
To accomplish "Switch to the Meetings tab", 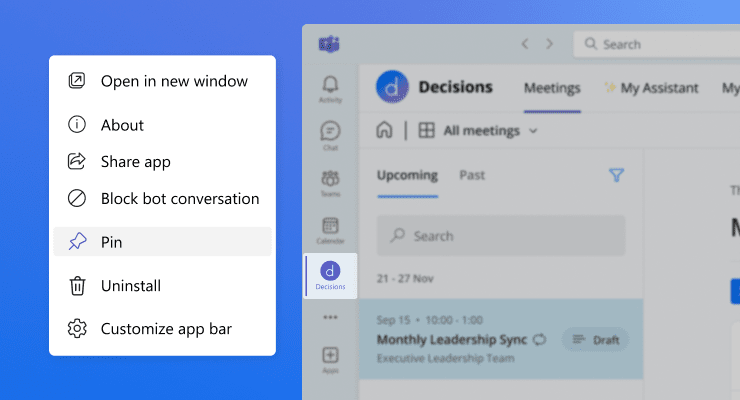I will [x=552, y=88].
